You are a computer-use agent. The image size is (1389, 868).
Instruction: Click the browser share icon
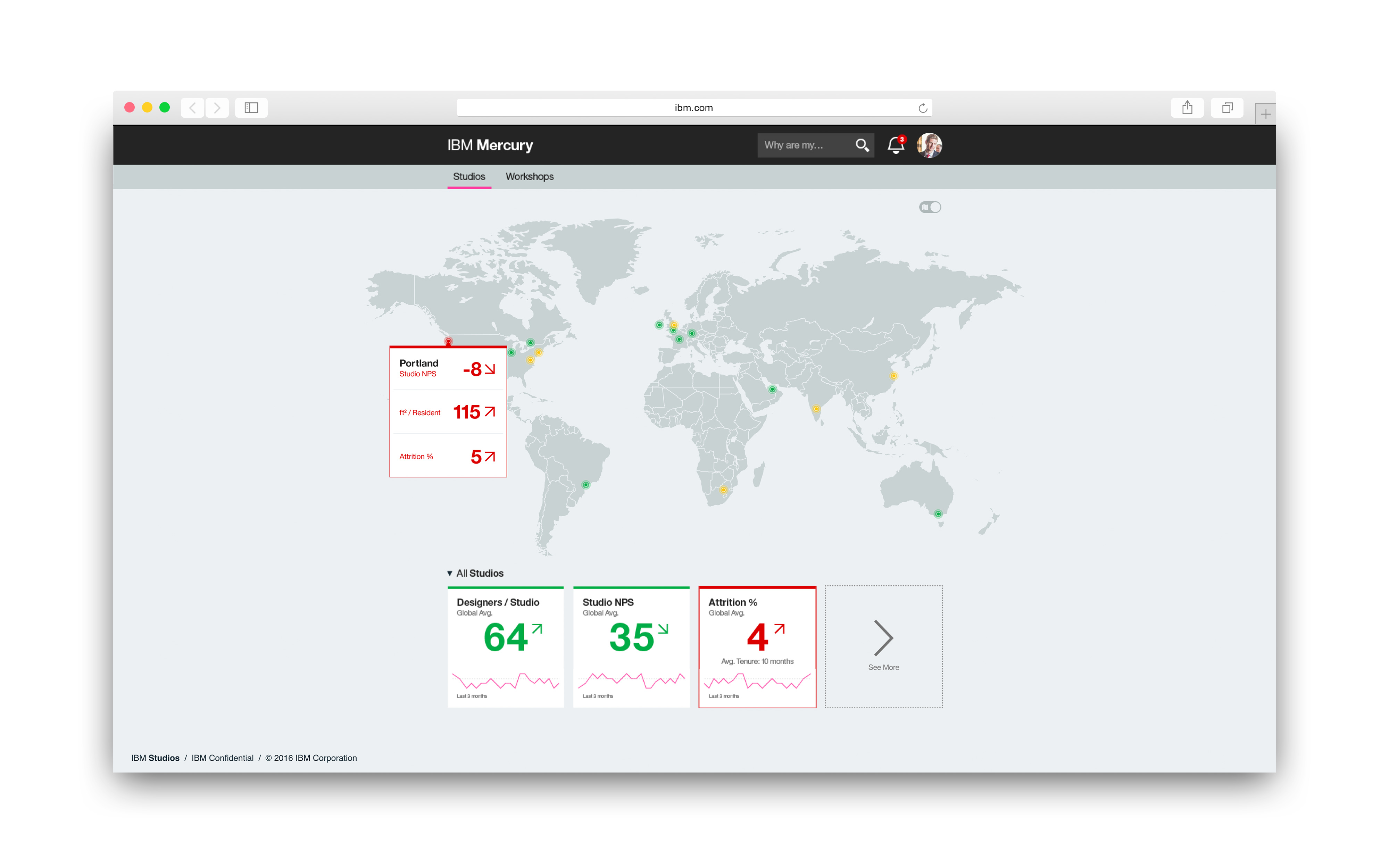[1187, 108]
